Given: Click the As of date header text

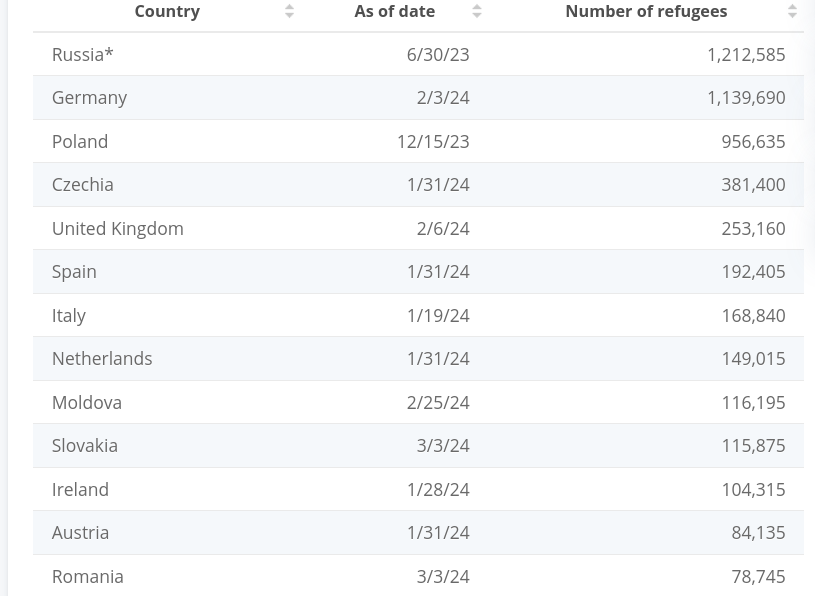Looking at the screenshot, I should point(394,11).
